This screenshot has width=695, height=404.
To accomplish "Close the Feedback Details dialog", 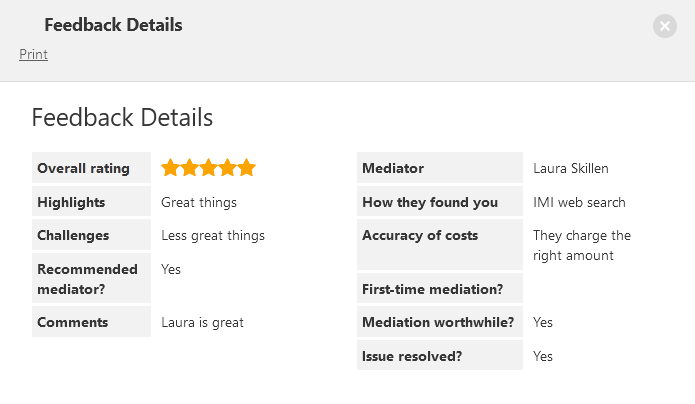I will point(665,26).
